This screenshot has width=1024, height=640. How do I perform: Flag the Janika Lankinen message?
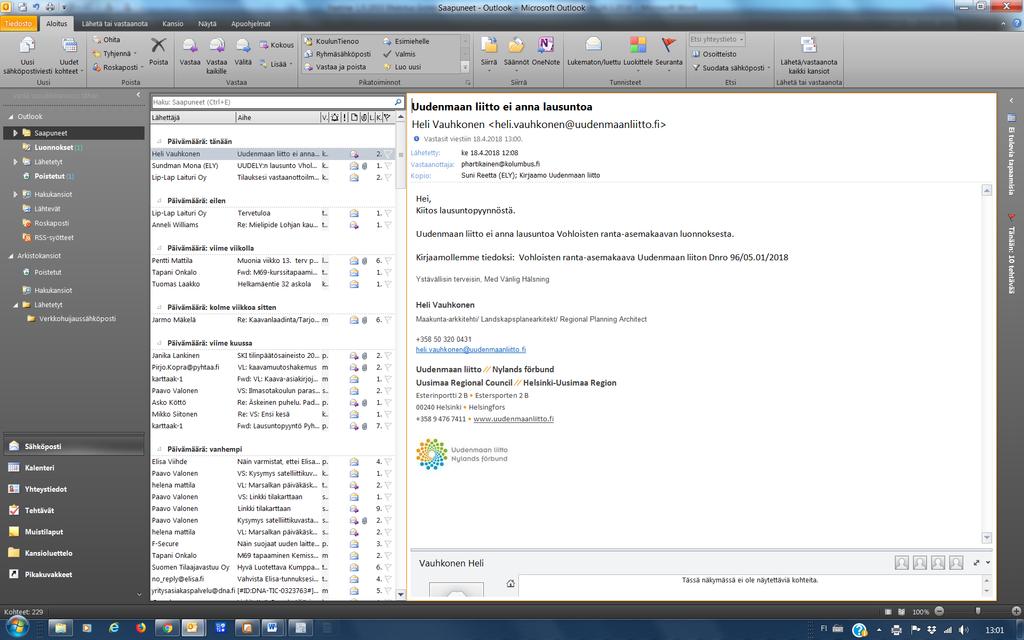[x=387, y=356]
